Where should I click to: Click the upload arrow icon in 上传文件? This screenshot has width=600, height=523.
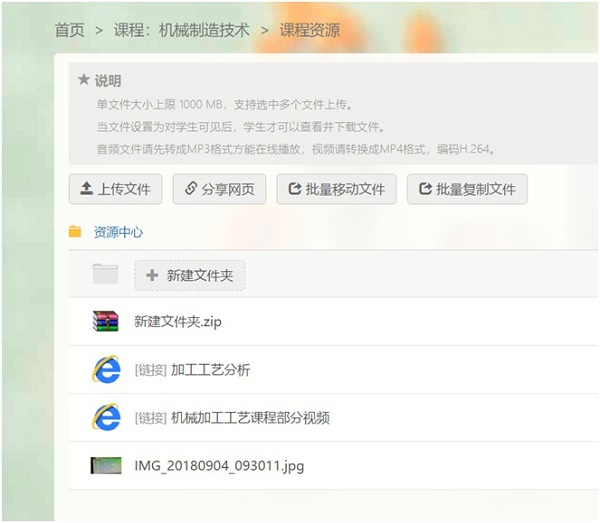[86, 189]
